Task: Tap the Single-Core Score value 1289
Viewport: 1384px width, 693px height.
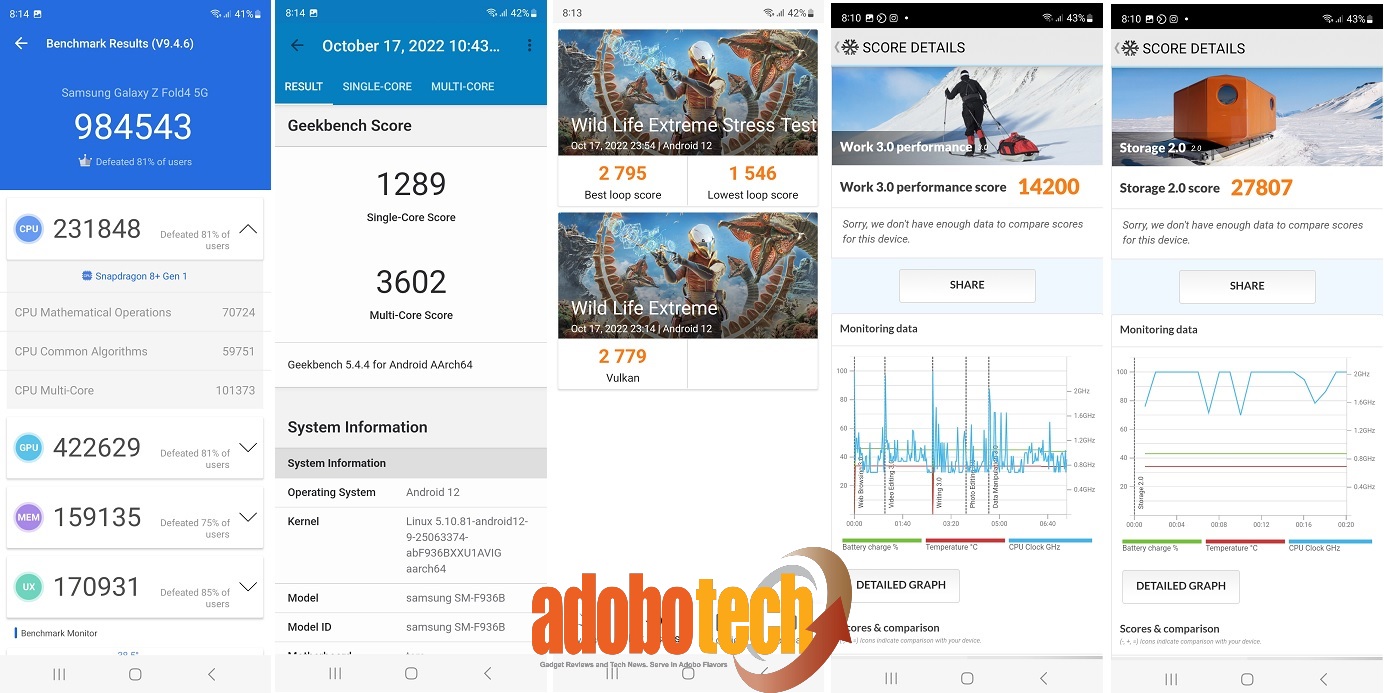Action: 411,184
